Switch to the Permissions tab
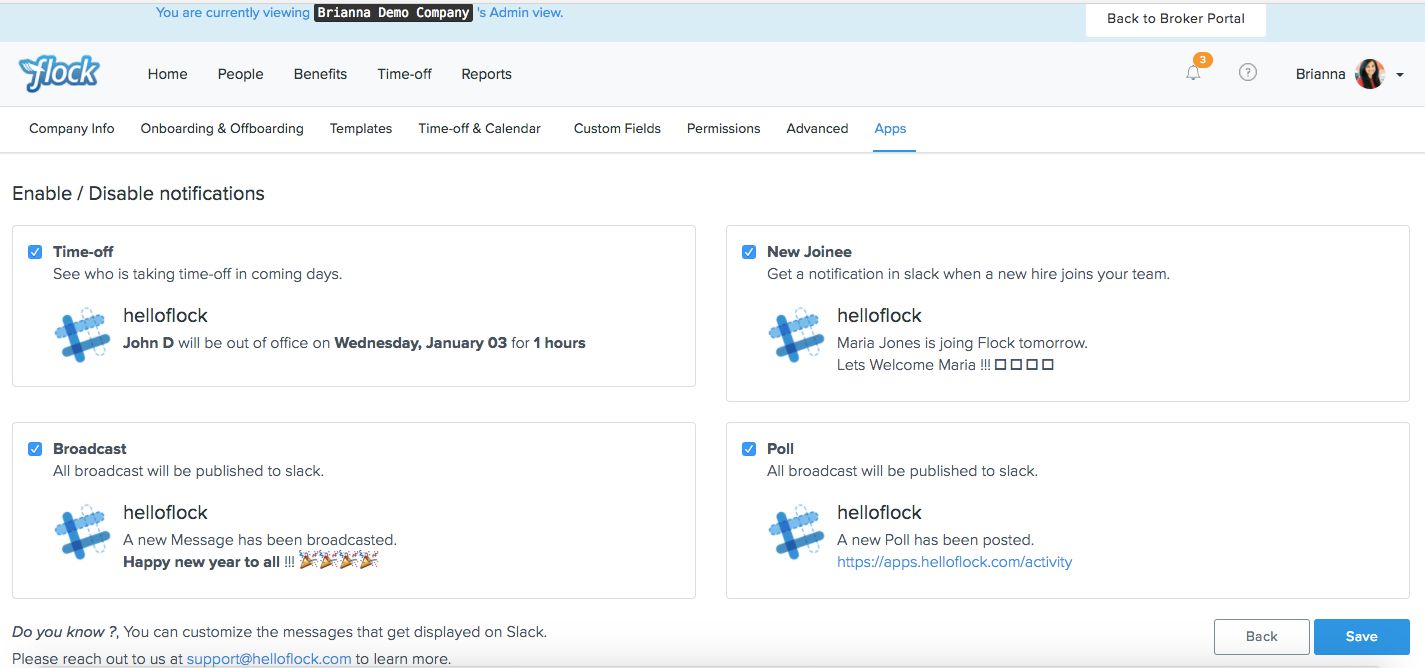 tap(724, 128)
